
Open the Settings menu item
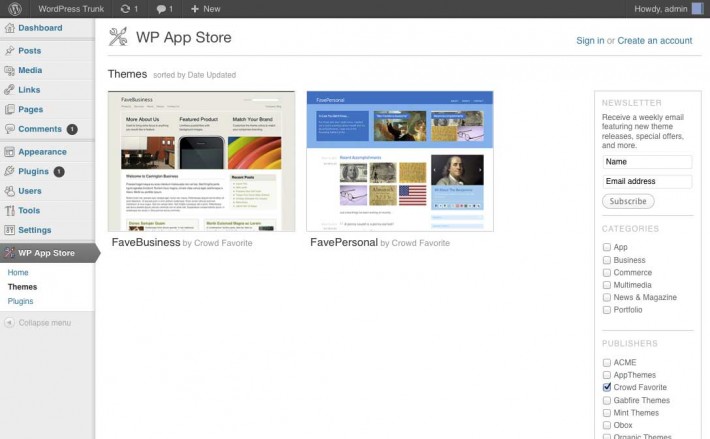click(34, 230)
